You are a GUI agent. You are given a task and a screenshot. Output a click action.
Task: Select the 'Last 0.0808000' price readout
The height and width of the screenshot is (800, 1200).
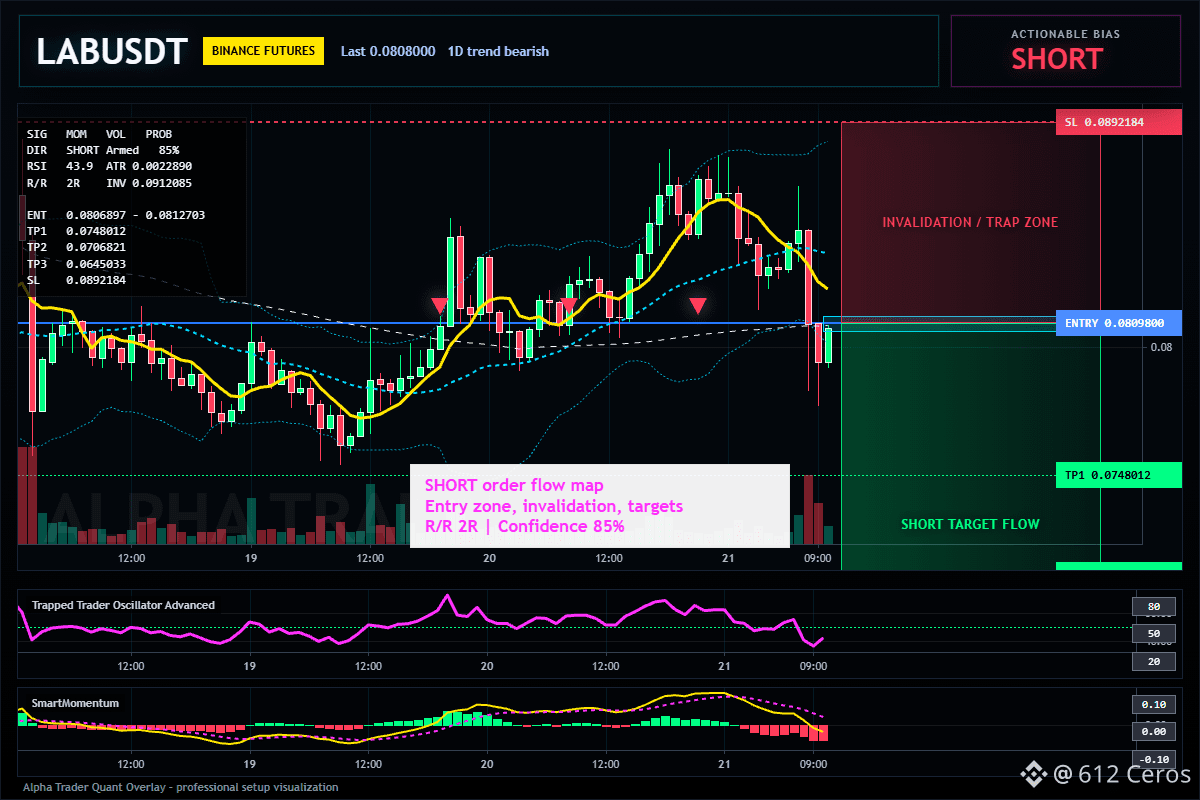388,51
